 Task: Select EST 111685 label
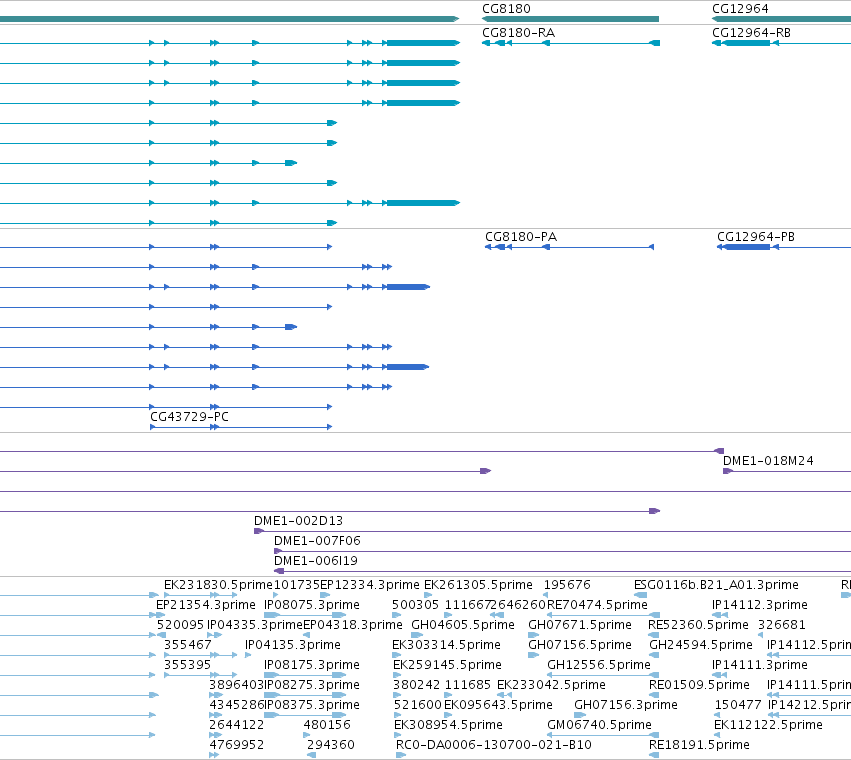pos(468,686)
